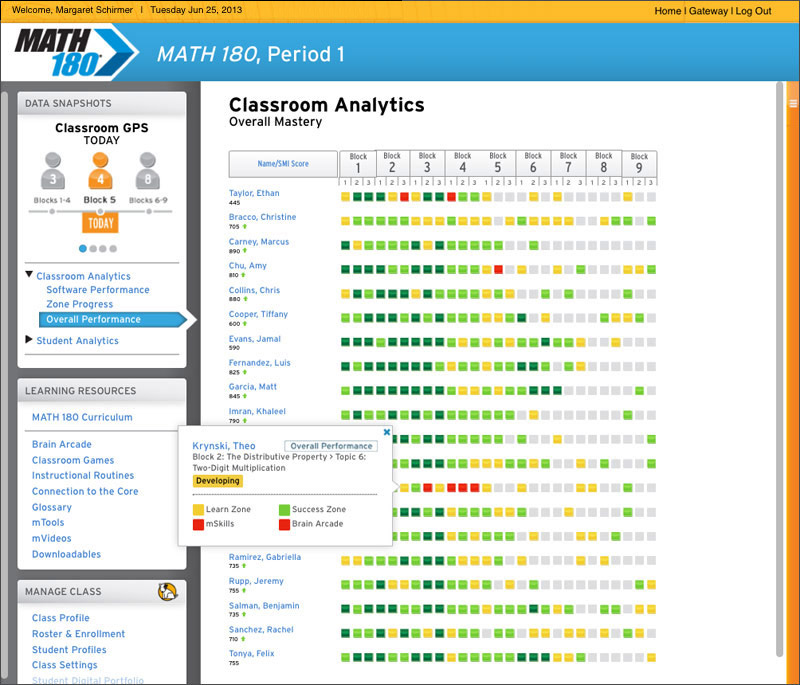Image resolution: width=800 pixels, height=685 pixels.
Task: Click the yellow Developing status badge
Action: tap(218, 481)
